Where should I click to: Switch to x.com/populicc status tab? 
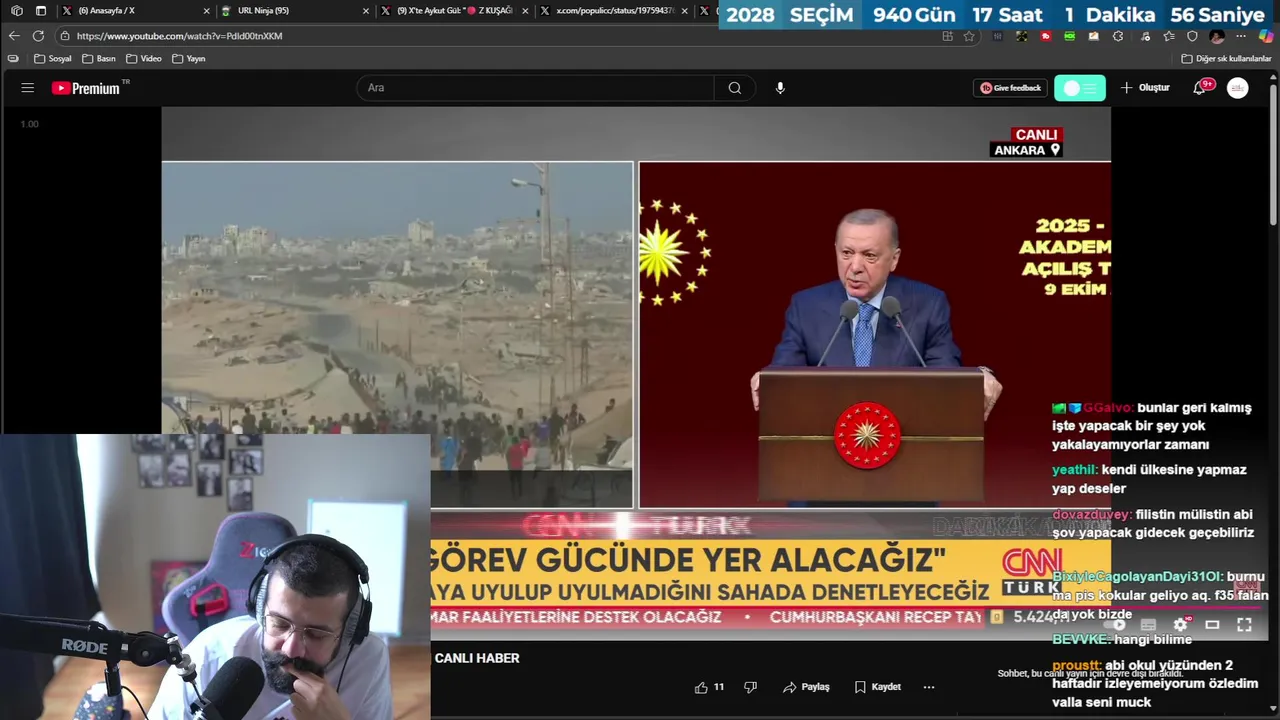click(612, 11)
